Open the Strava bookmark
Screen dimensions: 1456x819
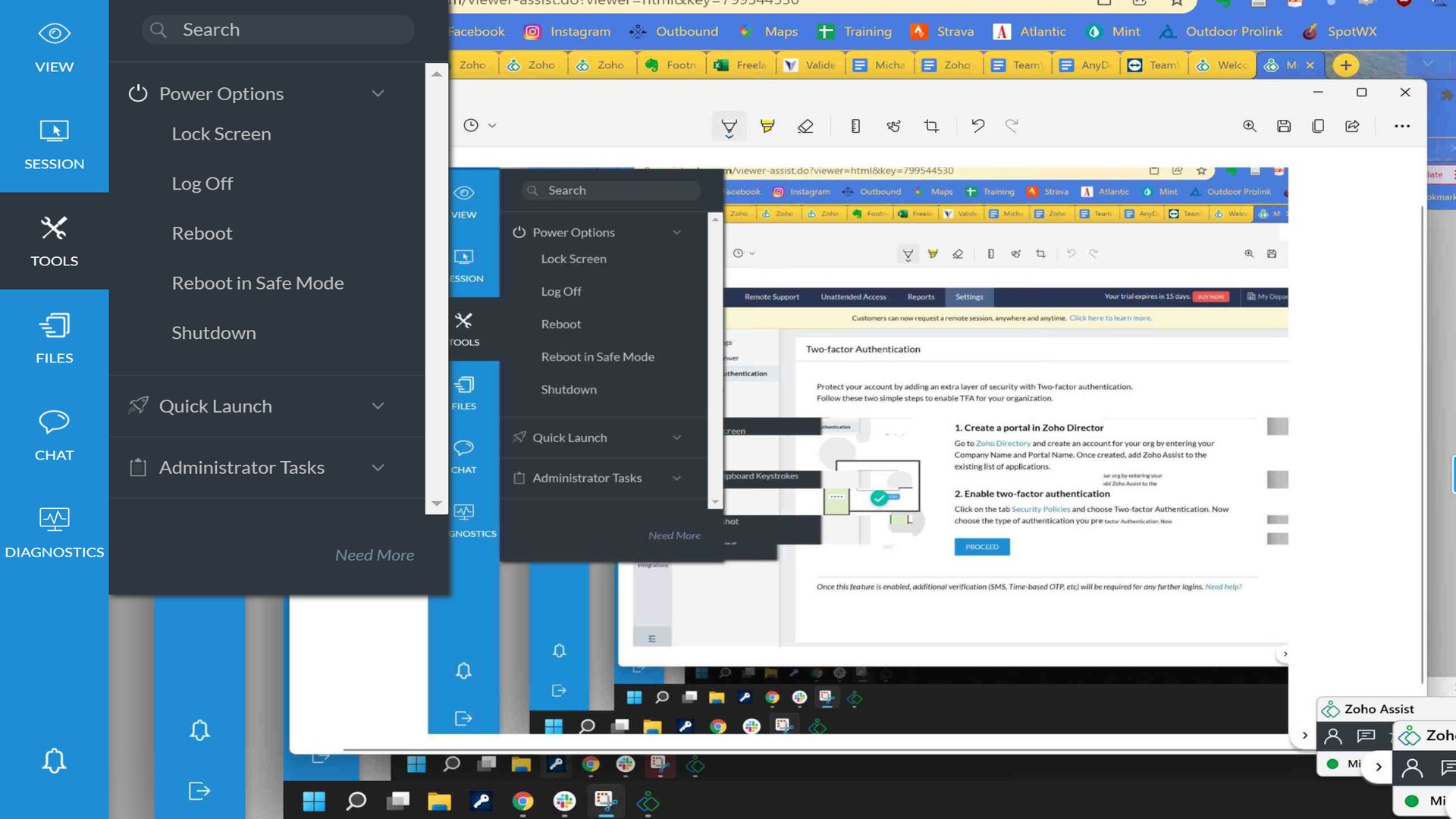[943, 31]
